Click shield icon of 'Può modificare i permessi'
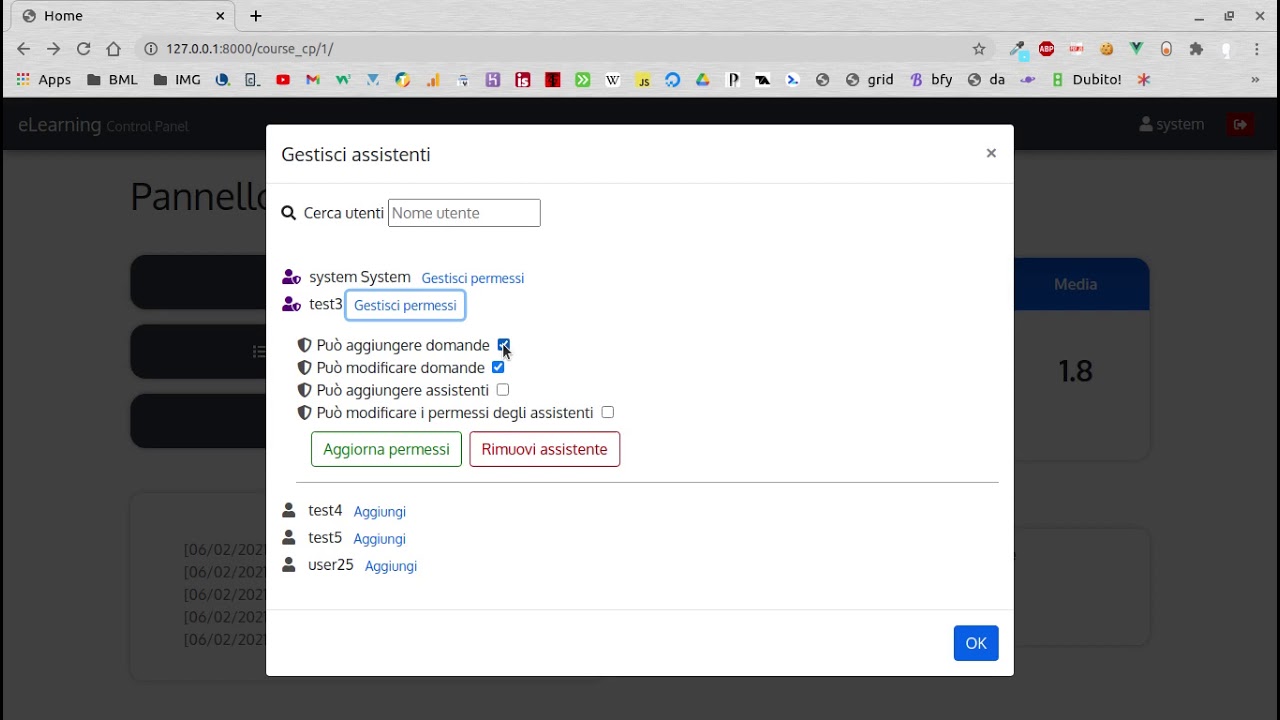 click(x=305, y=413)
